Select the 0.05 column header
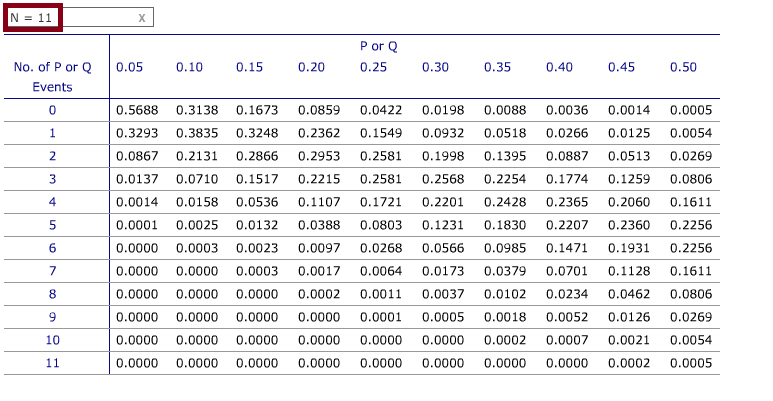 [129, 67]
